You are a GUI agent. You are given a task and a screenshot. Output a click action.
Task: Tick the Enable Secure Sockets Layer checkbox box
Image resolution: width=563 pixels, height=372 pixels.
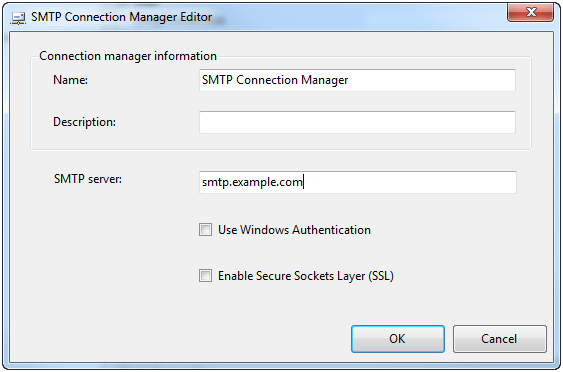point(205,276)
